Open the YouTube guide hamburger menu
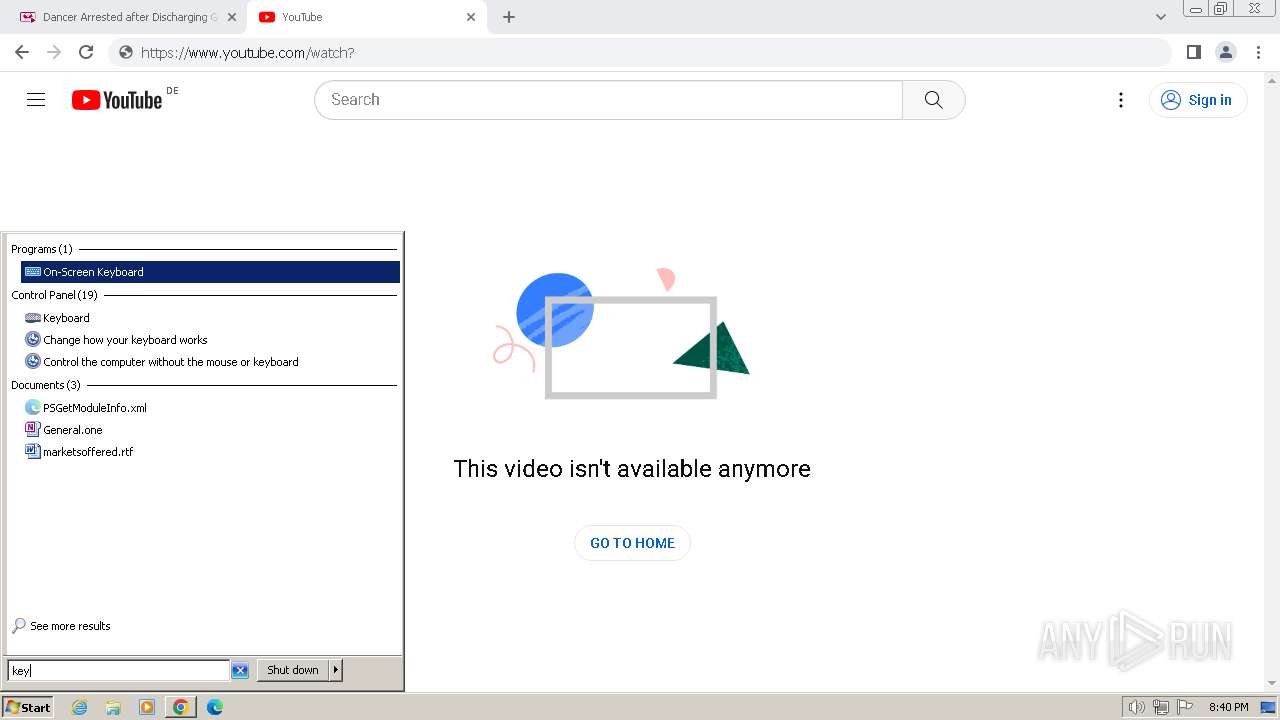 pos(36,100)
